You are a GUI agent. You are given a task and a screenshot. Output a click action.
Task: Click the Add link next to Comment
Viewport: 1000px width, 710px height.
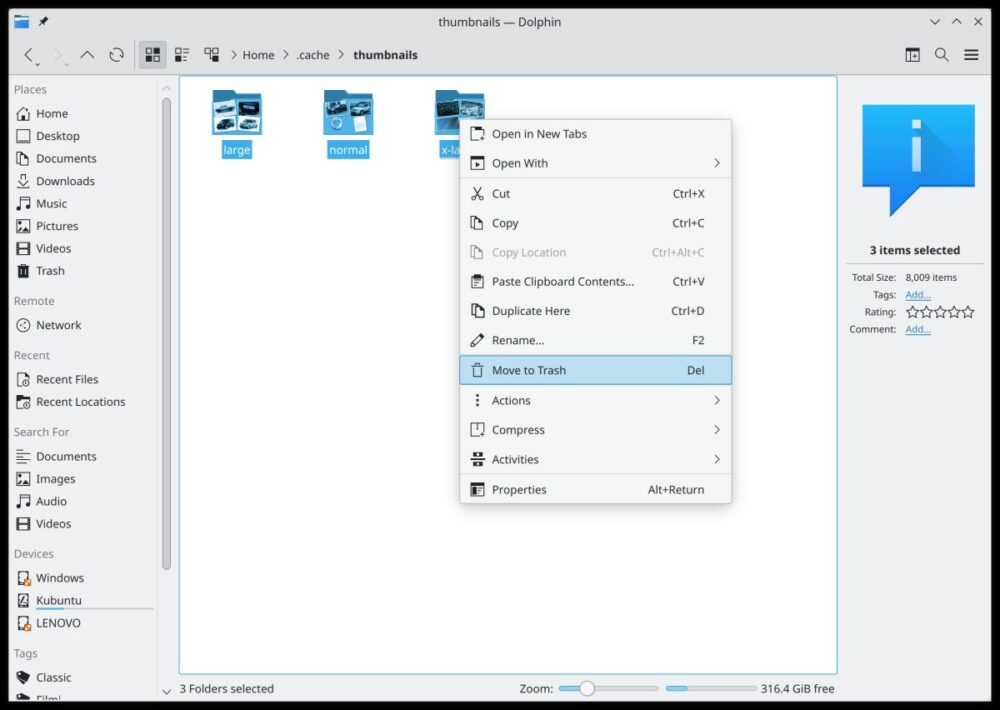click(x=917, y=330)
